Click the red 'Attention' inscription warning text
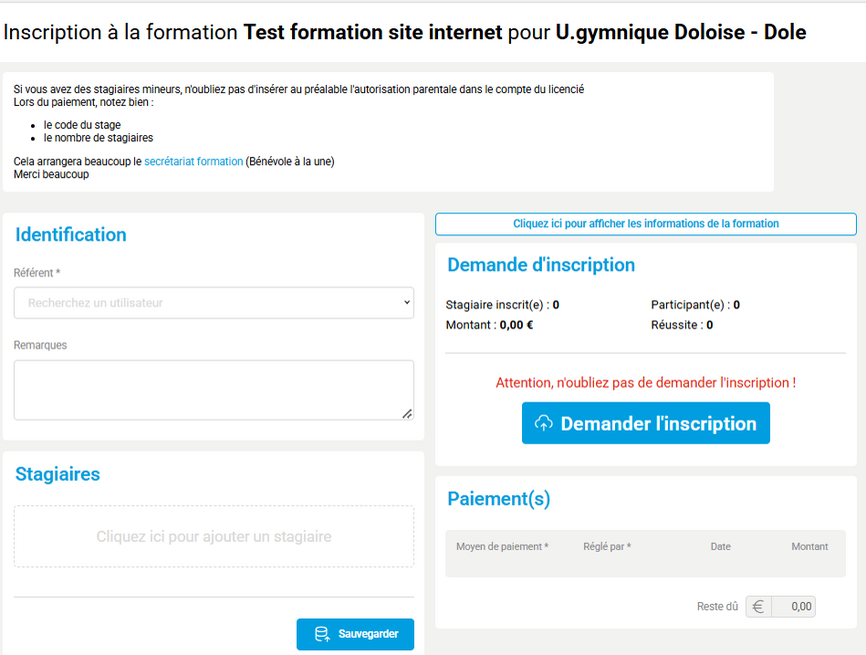The width and height of the screenshot is (866, 655). click(x=645, y=382)
